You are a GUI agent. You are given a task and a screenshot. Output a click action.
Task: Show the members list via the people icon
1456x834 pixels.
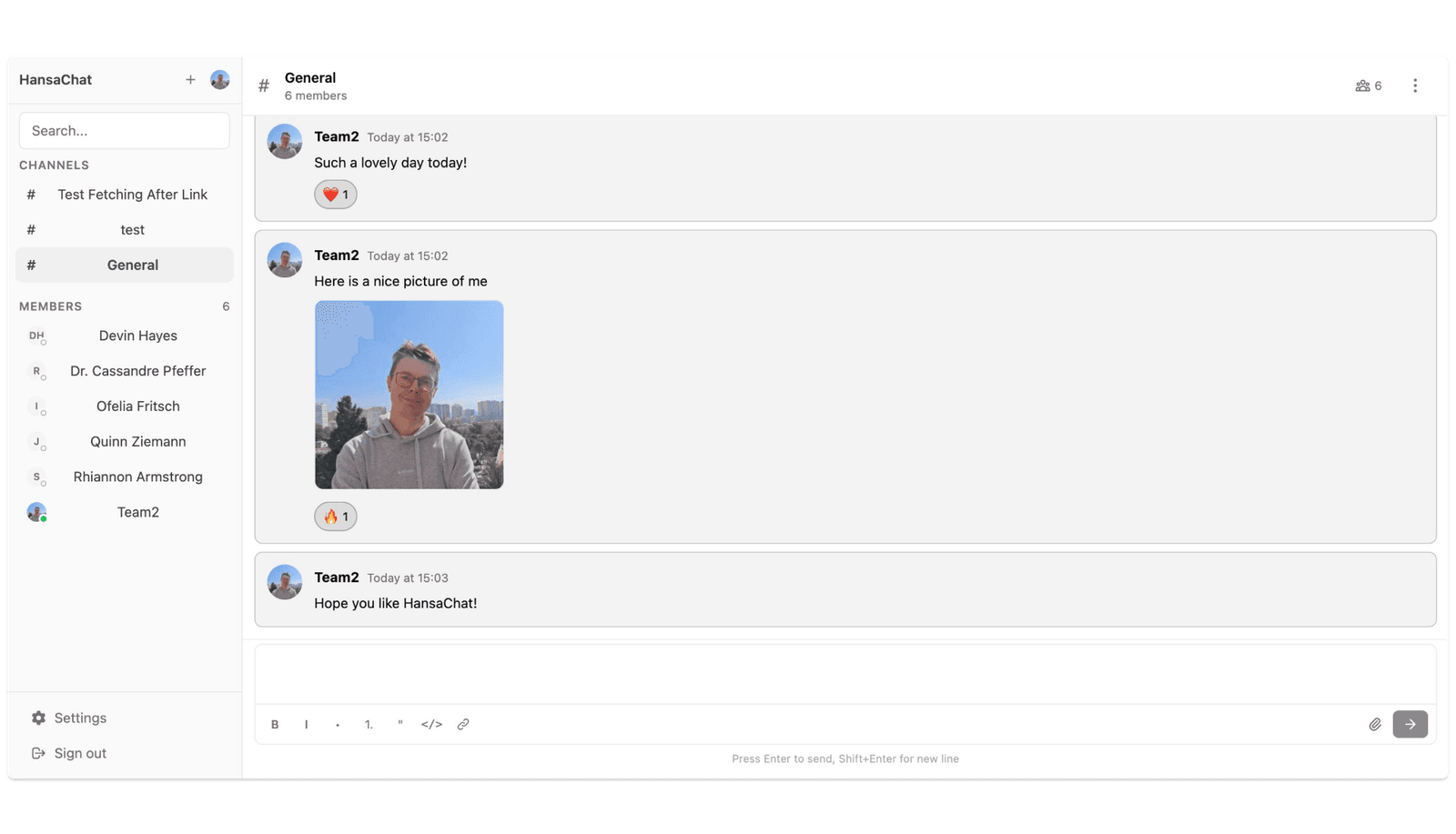click(1368, 85)
